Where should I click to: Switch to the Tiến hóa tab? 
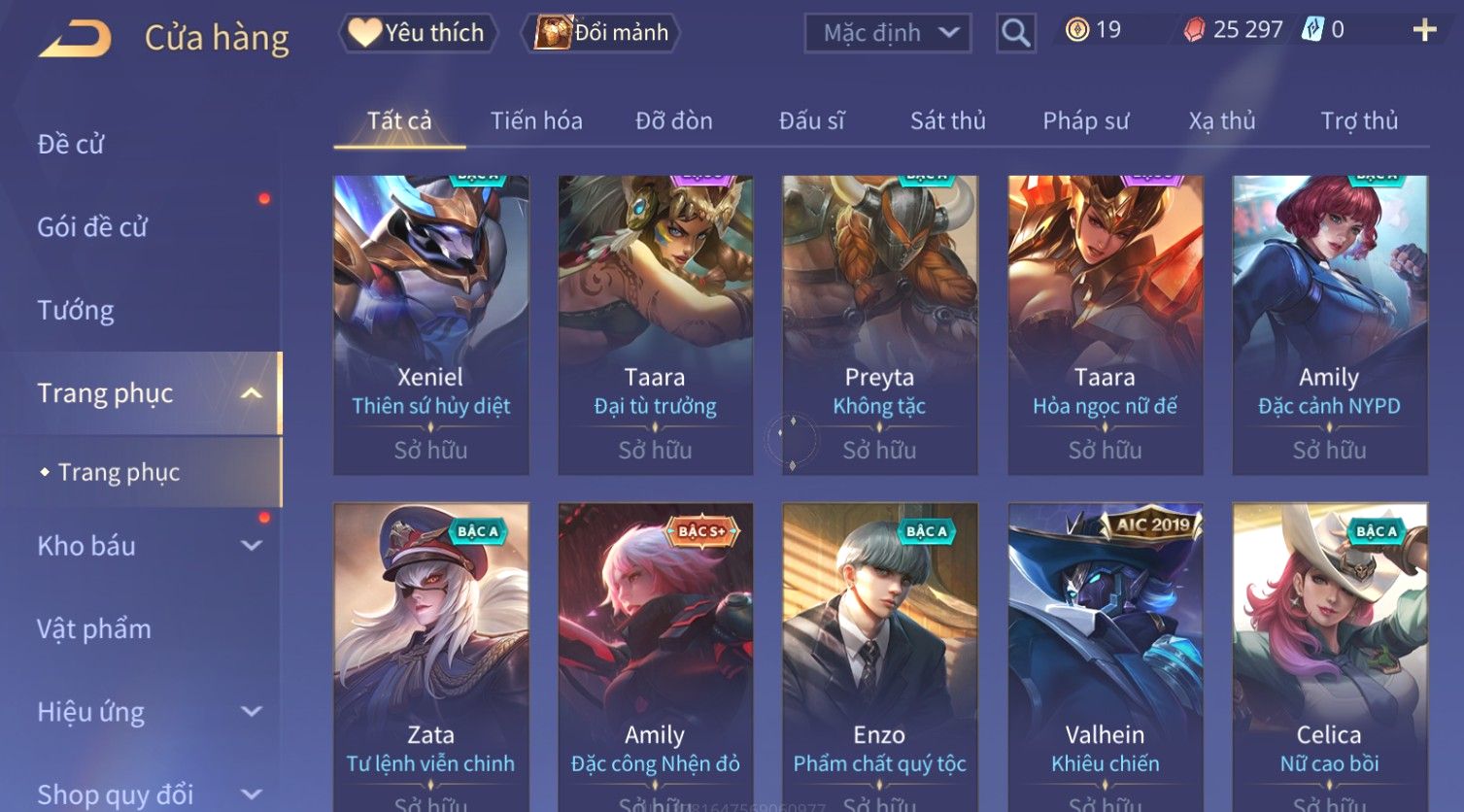(x=536, y=121)
